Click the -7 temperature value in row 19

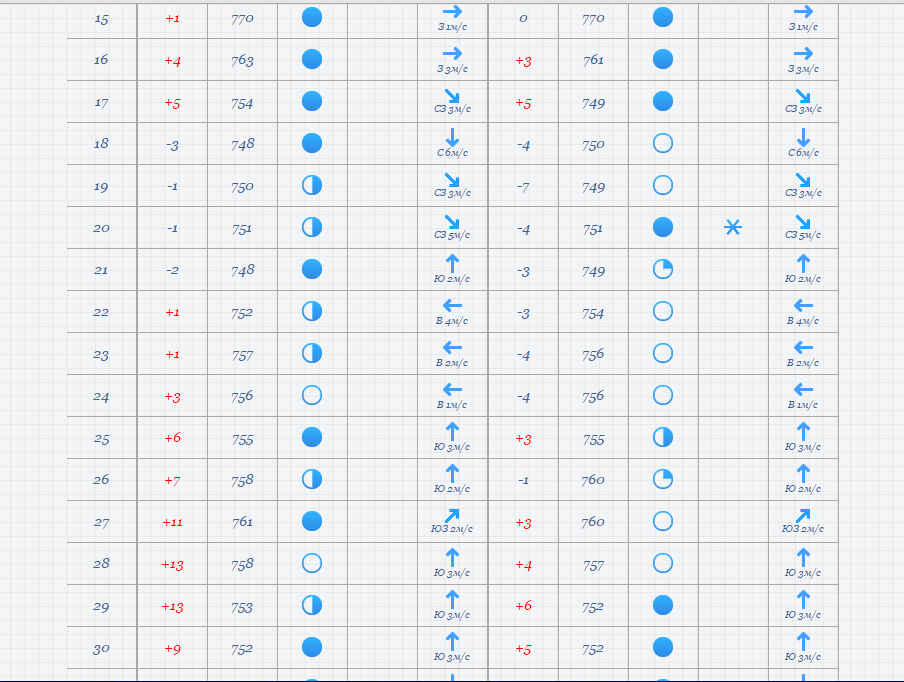(x=523, y=187)
